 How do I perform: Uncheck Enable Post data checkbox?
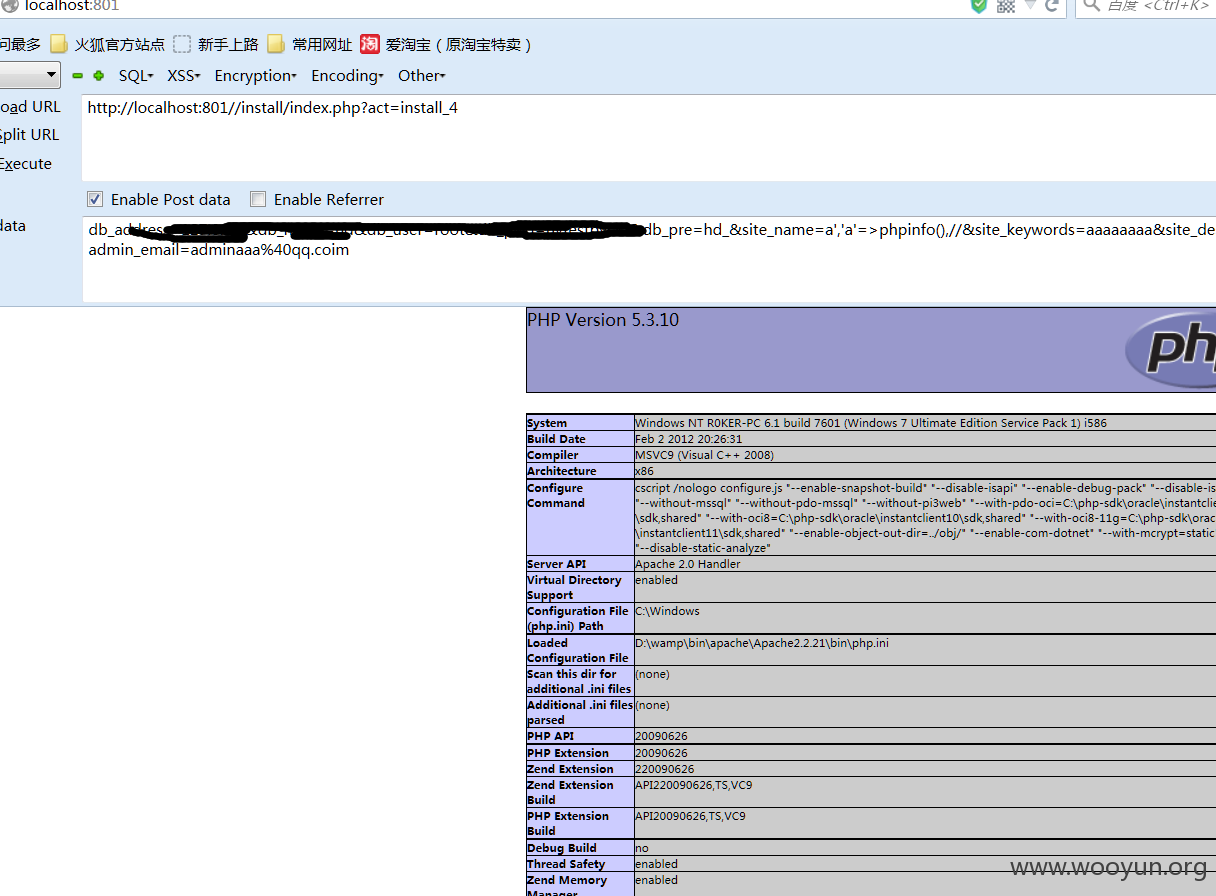95,199
